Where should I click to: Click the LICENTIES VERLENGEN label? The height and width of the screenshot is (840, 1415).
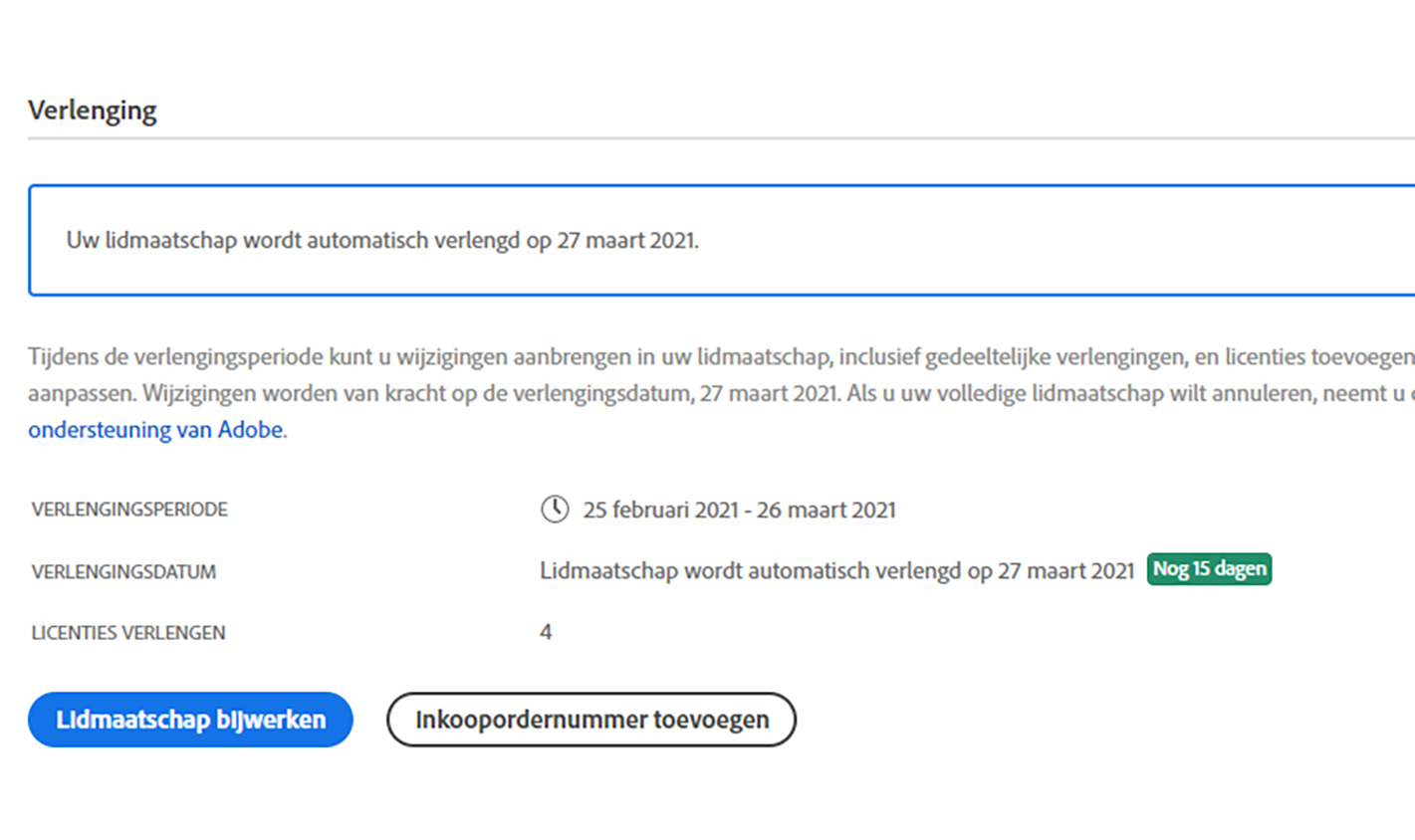pyautogui.click(x=128, y=633)
